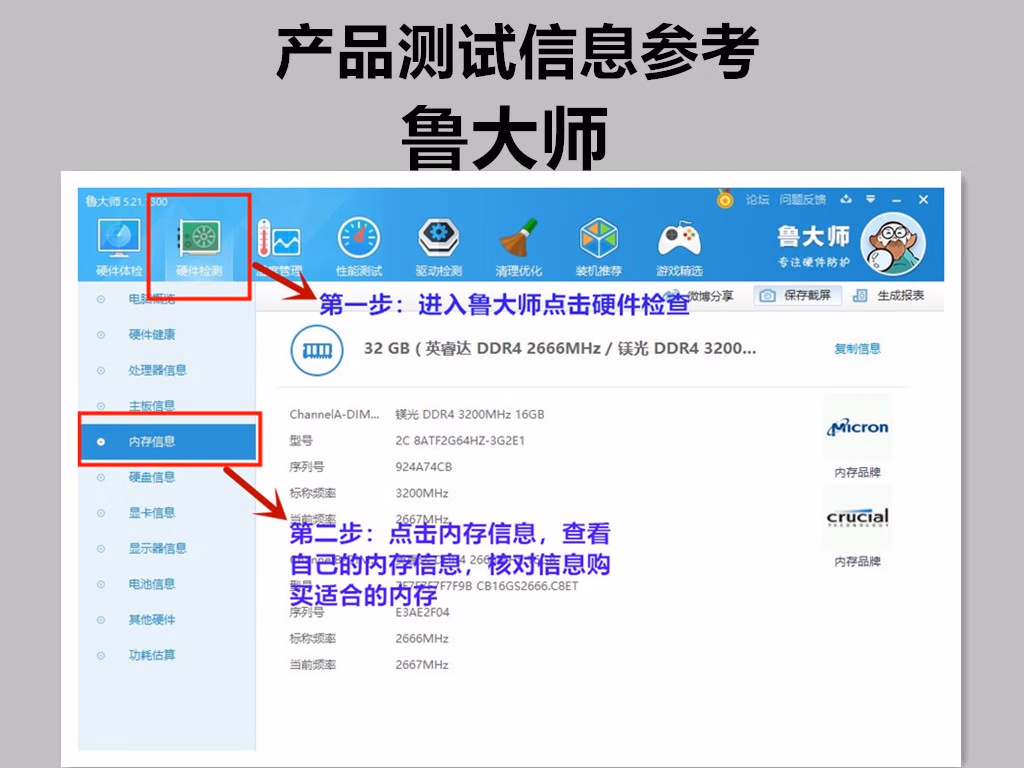Open 论坛 forum link
The width and height of the screenshot is (1024, 768).
coord(758,199)
